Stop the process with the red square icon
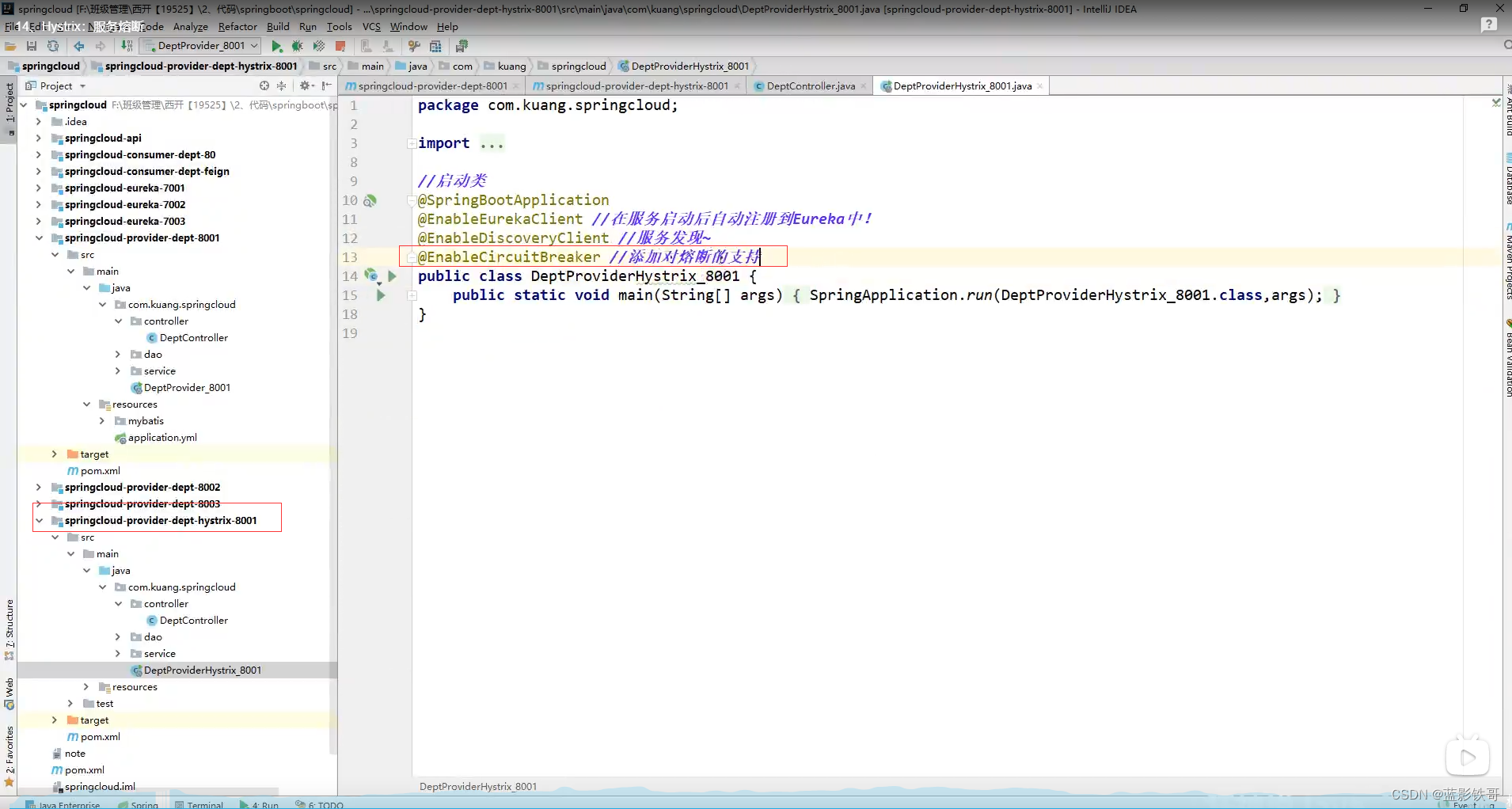The height and width of the screenshot is (809, 1512). (x=340, y=46)
